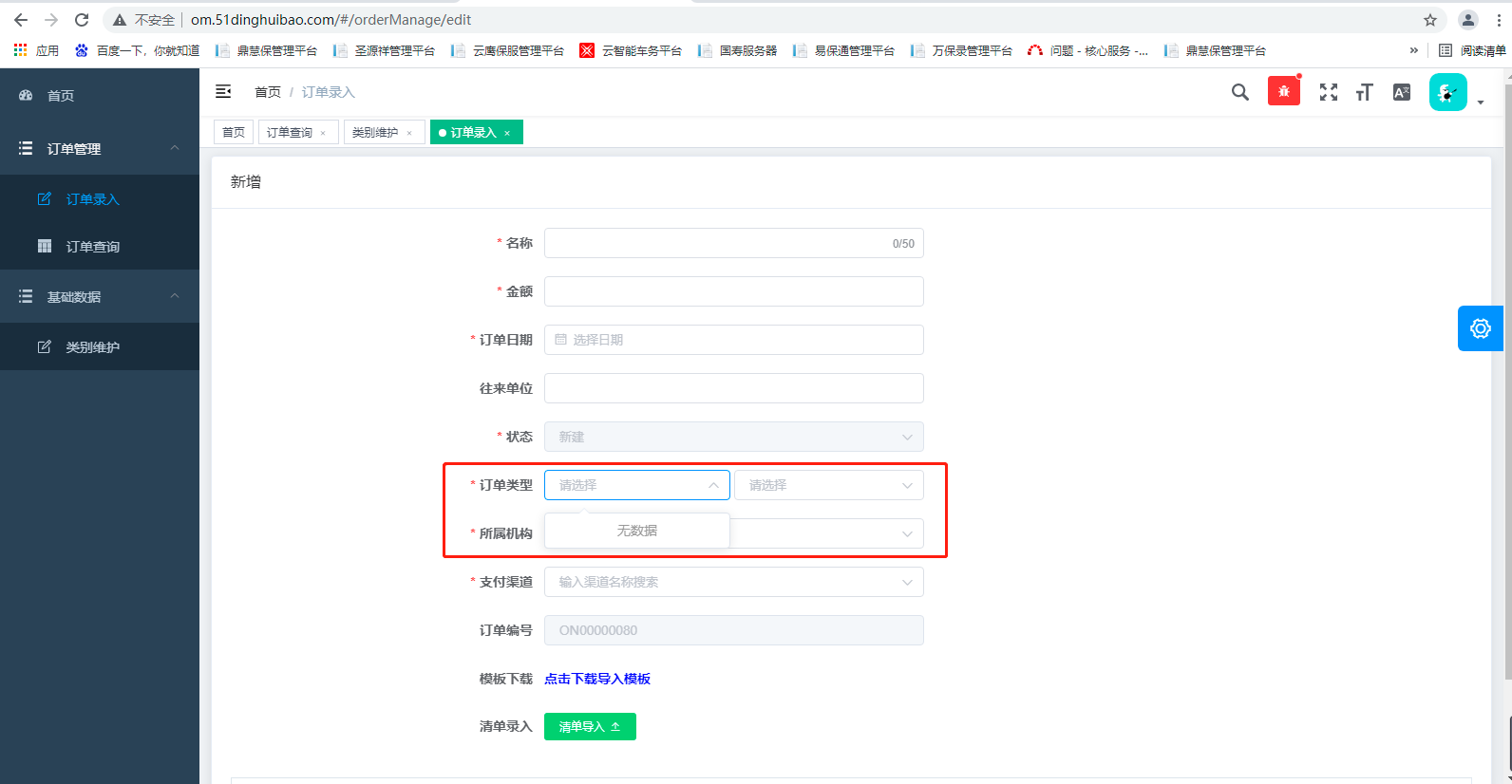Open the red bug error log icon
The image size is (1512, 784).
[1284, 92]
